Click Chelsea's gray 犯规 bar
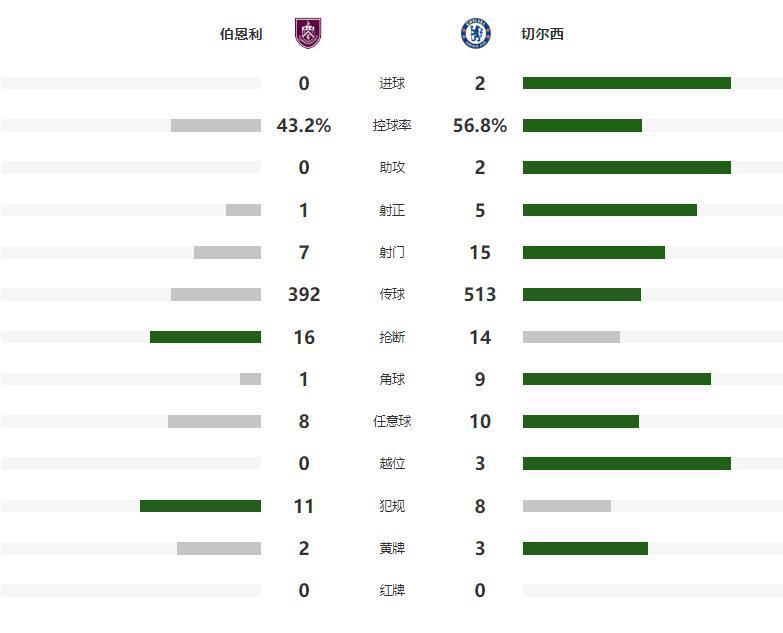The width and height of the screenshot is (783, 633). [x=567, y=506]
